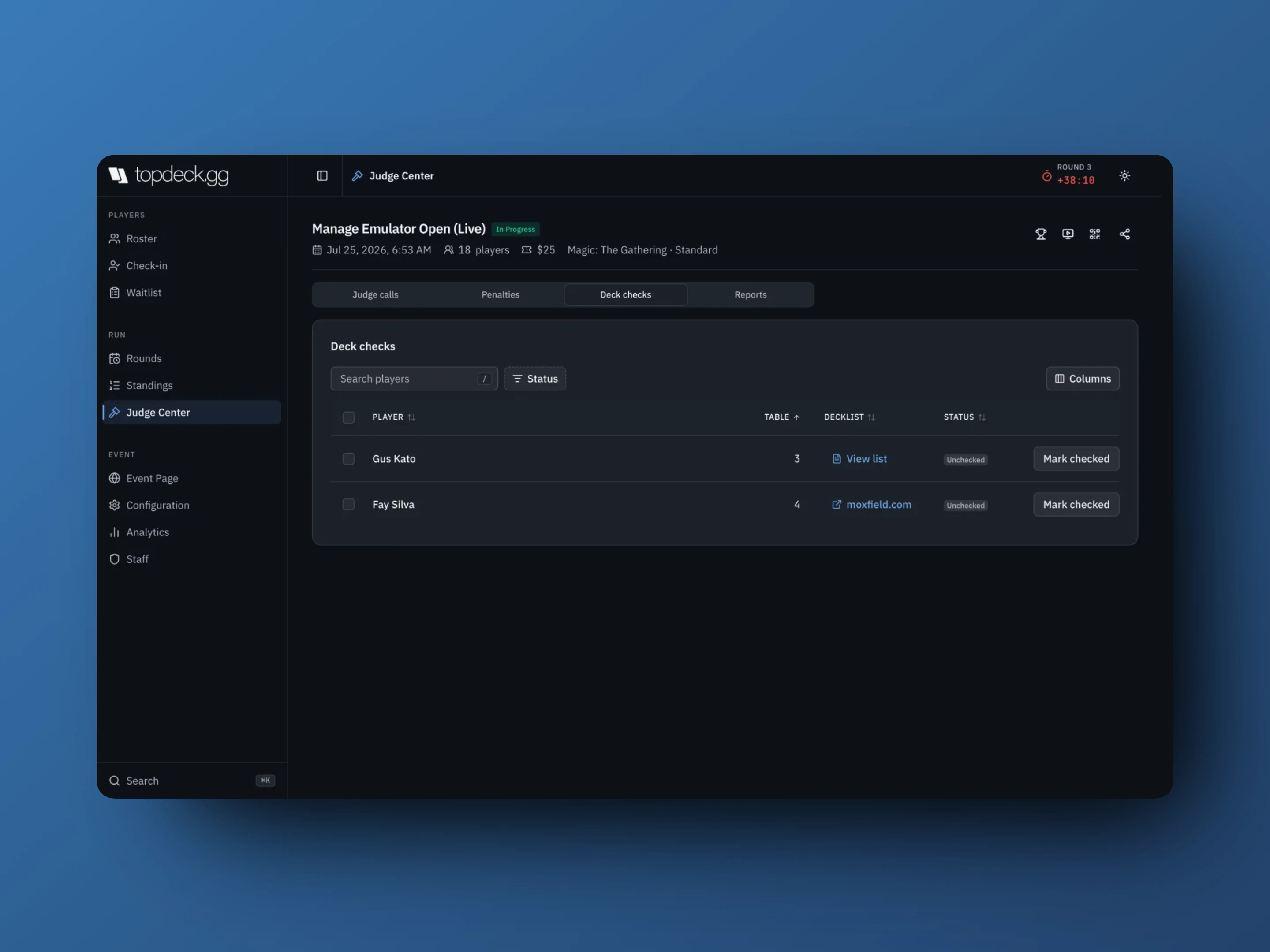Switch to Penalties tab
Viewport: 1270px width, 952px height.
500,294
